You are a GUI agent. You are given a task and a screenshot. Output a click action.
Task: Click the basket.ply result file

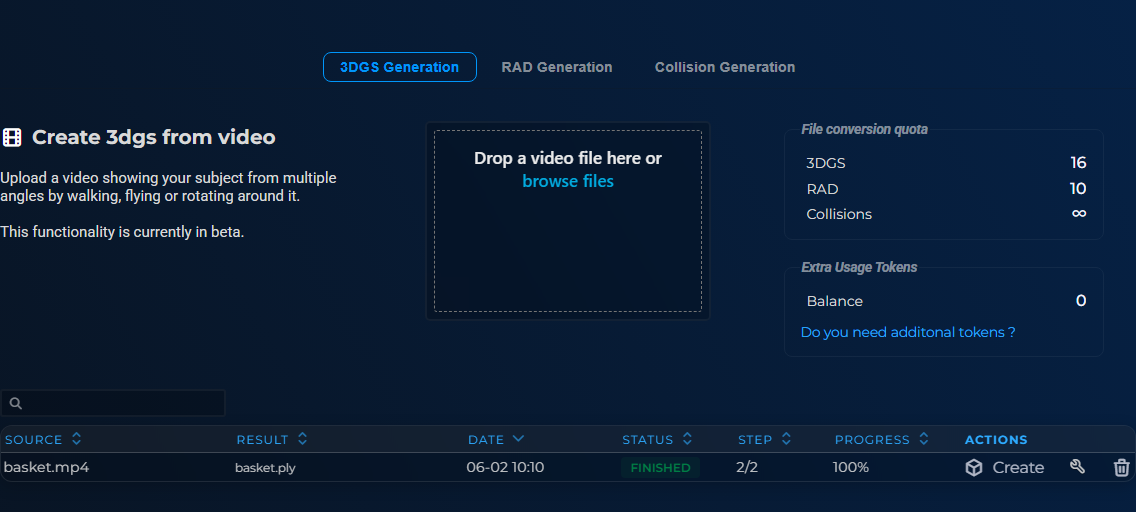pyautogui.click(x=265, y=468)
